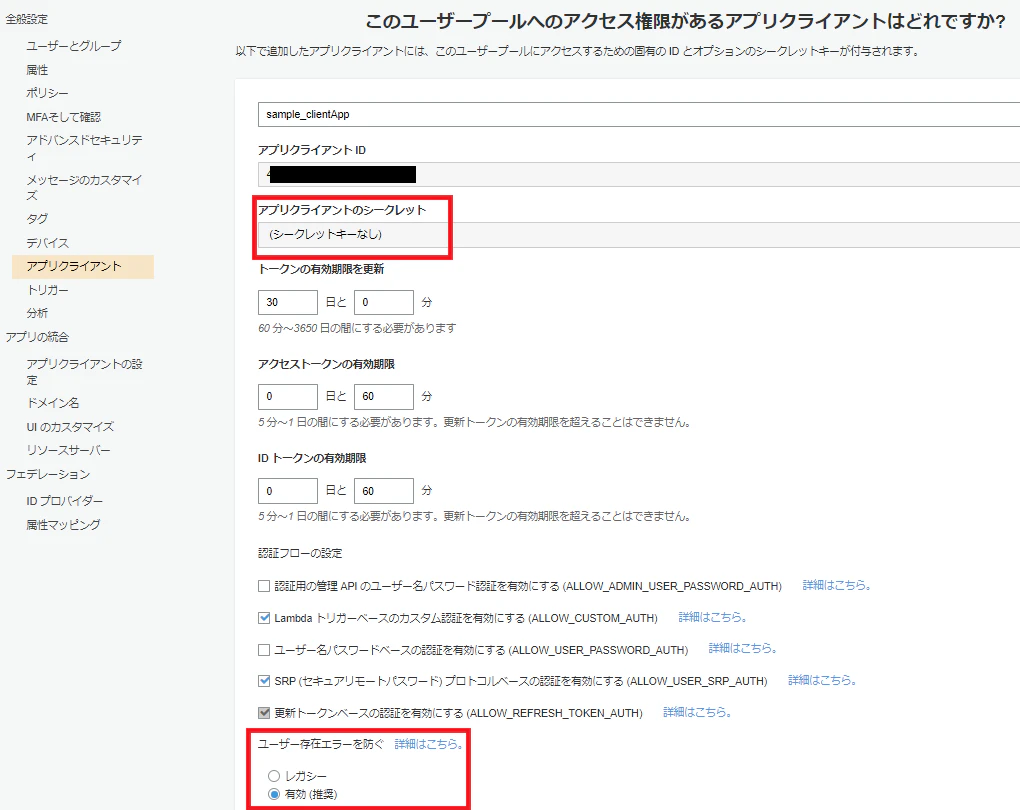Open アプリクライアントの設定 page
This screenshot has height=810, width=1020.
[84, 371]
